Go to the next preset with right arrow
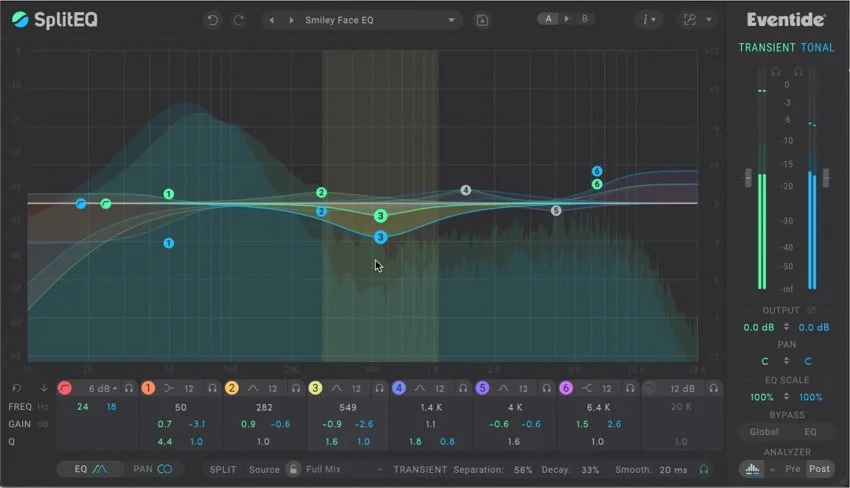 (292, 20)
